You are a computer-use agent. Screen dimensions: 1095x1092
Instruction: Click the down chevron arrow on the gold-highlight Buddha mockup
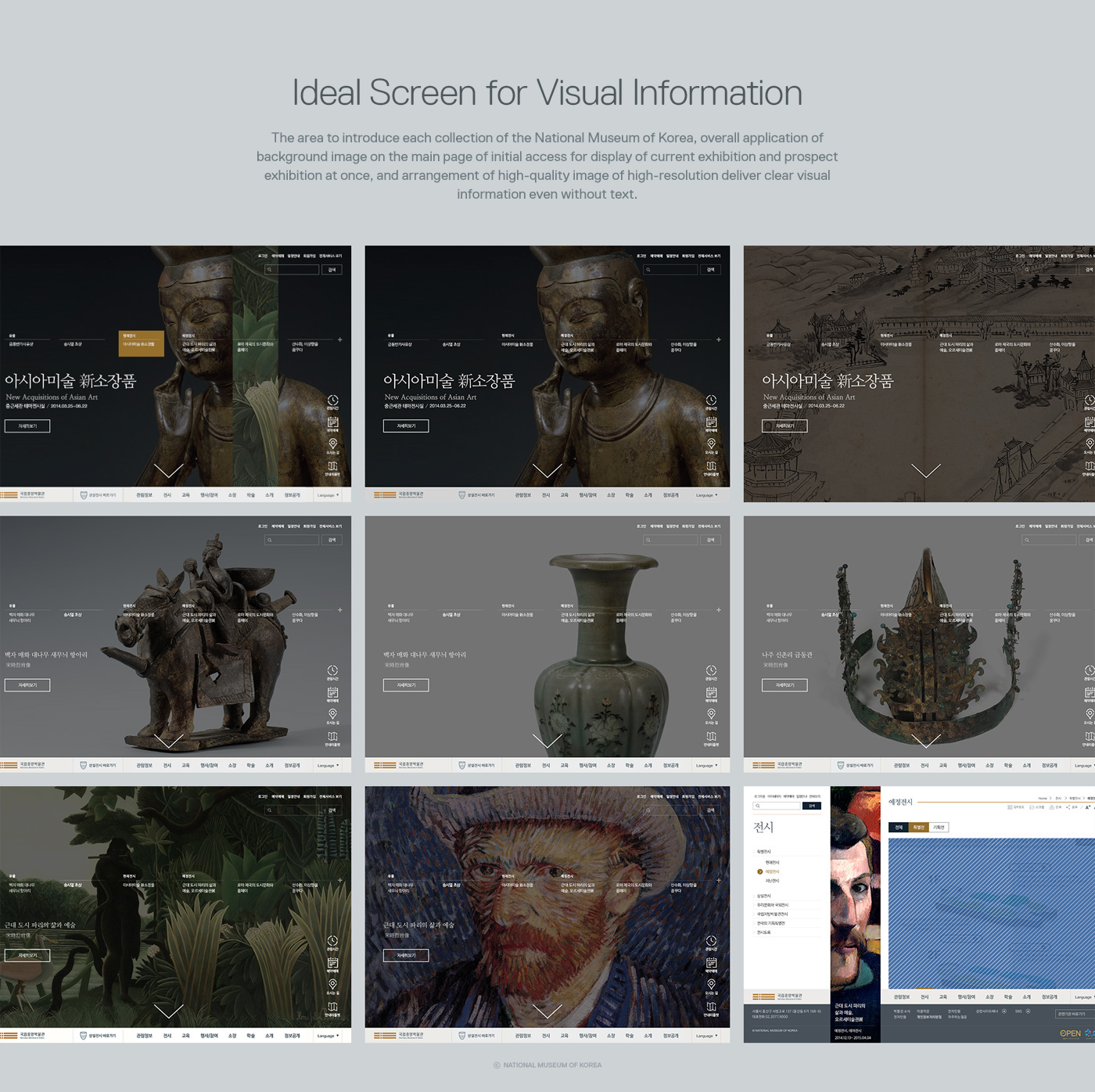[x=168, y=470]
